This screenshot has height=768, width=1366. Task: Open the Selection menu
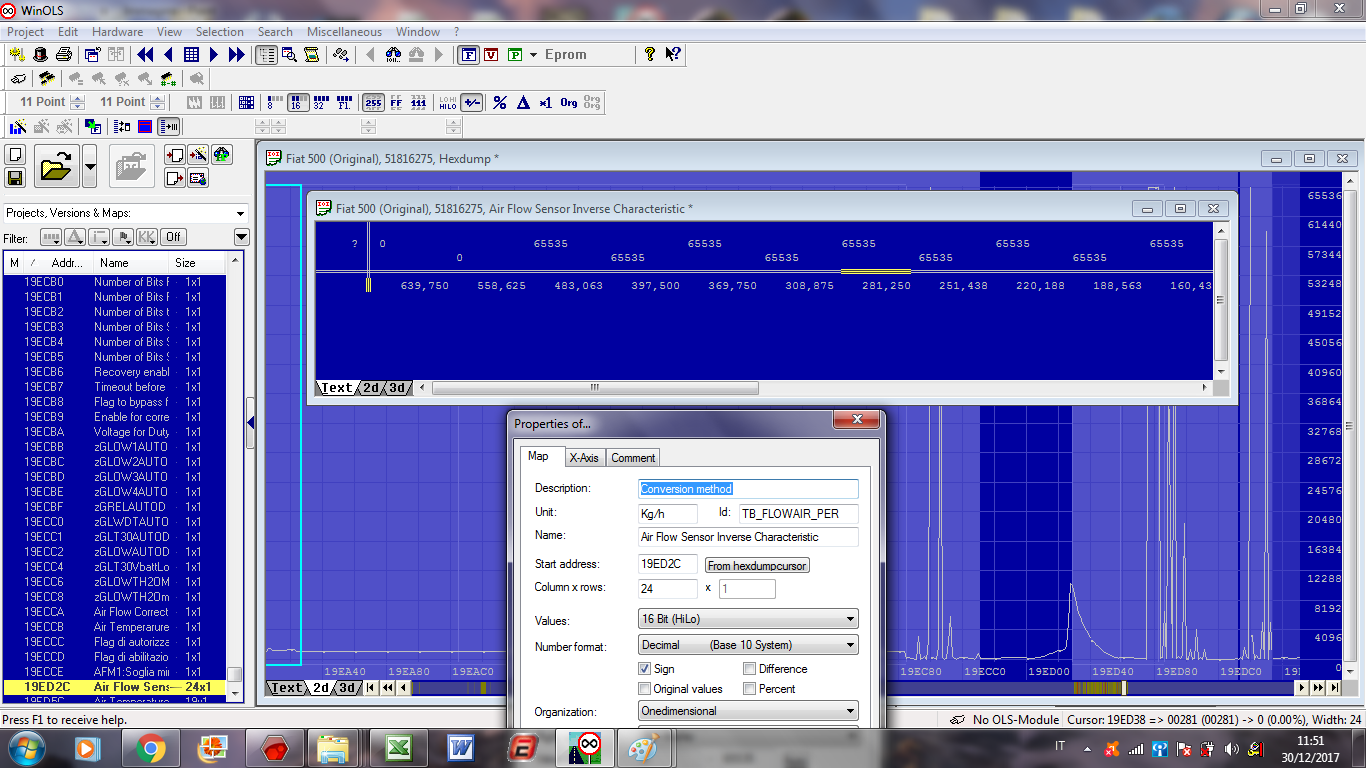[x=219, y=32]
